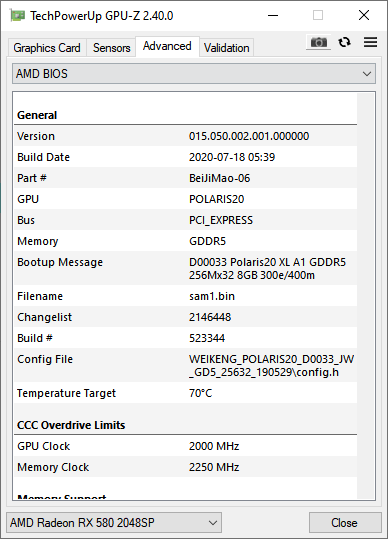Click the Close button
This screenshot has width=388, height=539.
[x=344, y=523]
